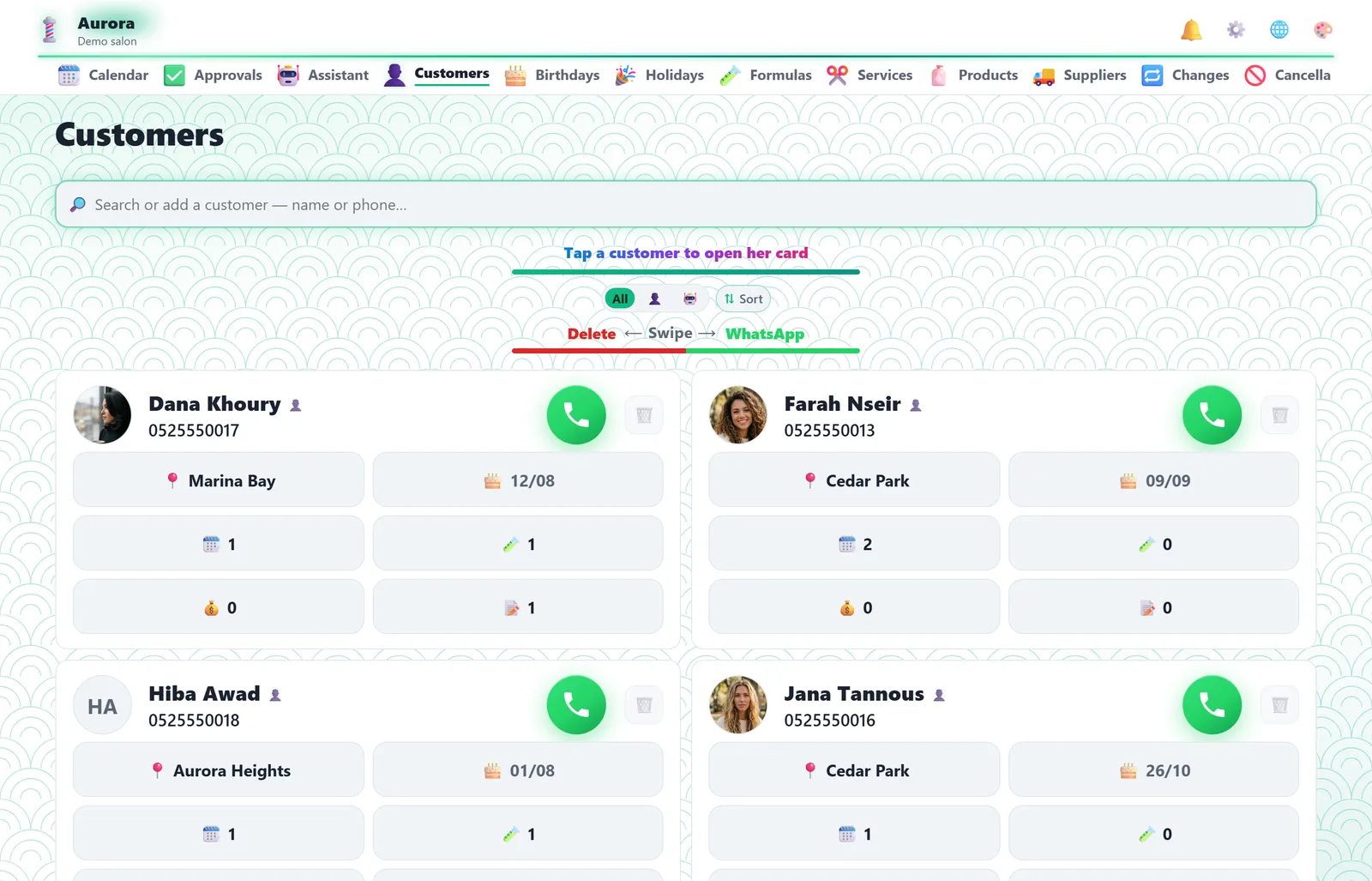1372x881 pixels.
Task: Open Jana Tannous profile photo
Action: coord(738,705)
